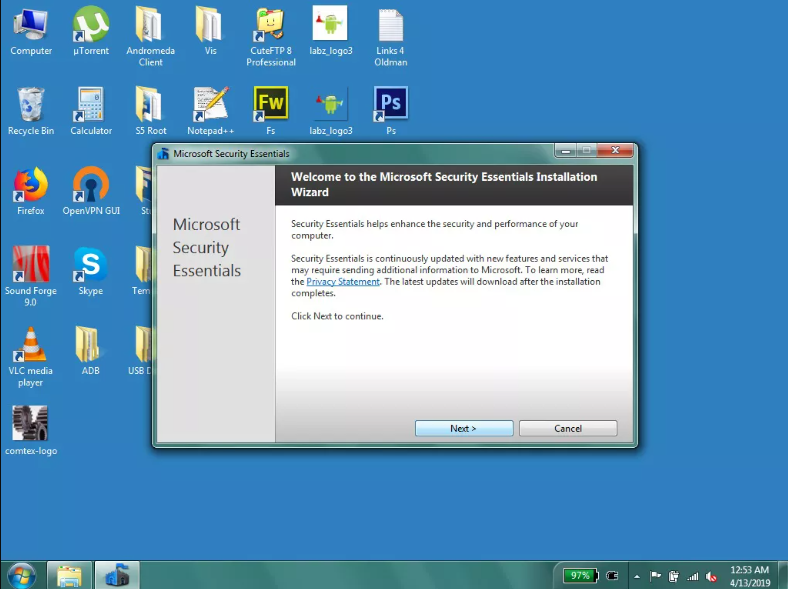Select the Vis folder icon
The height and width of the screenshot is (589, 788).
click(x=210, y=32)
